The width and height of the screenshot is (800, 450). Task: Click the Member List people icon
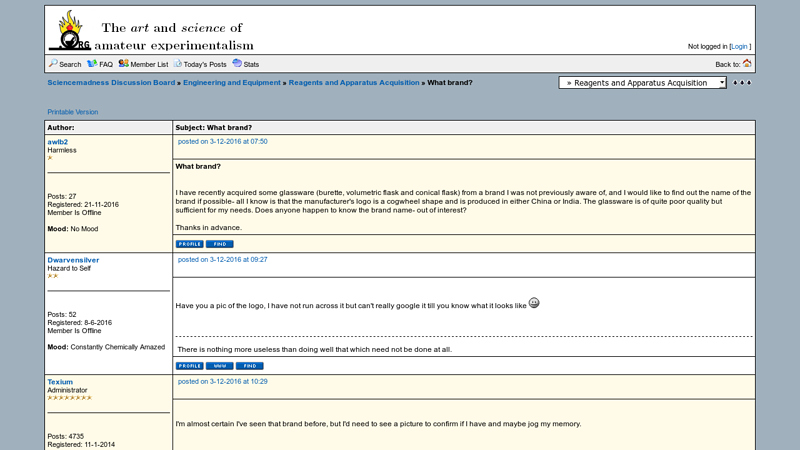[123, 63]
